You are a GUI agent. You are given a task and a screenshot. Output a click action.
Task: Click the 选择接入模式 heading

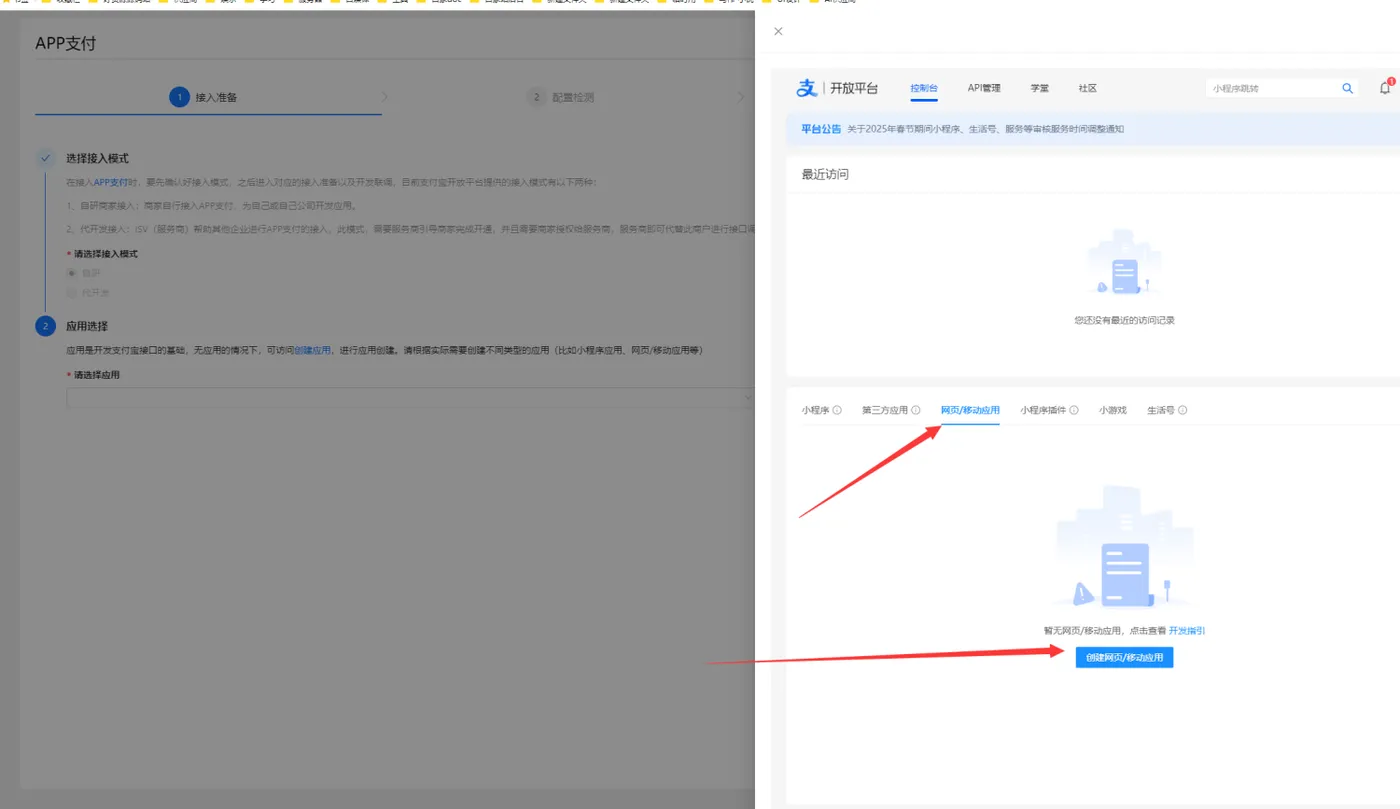(97, 158)
